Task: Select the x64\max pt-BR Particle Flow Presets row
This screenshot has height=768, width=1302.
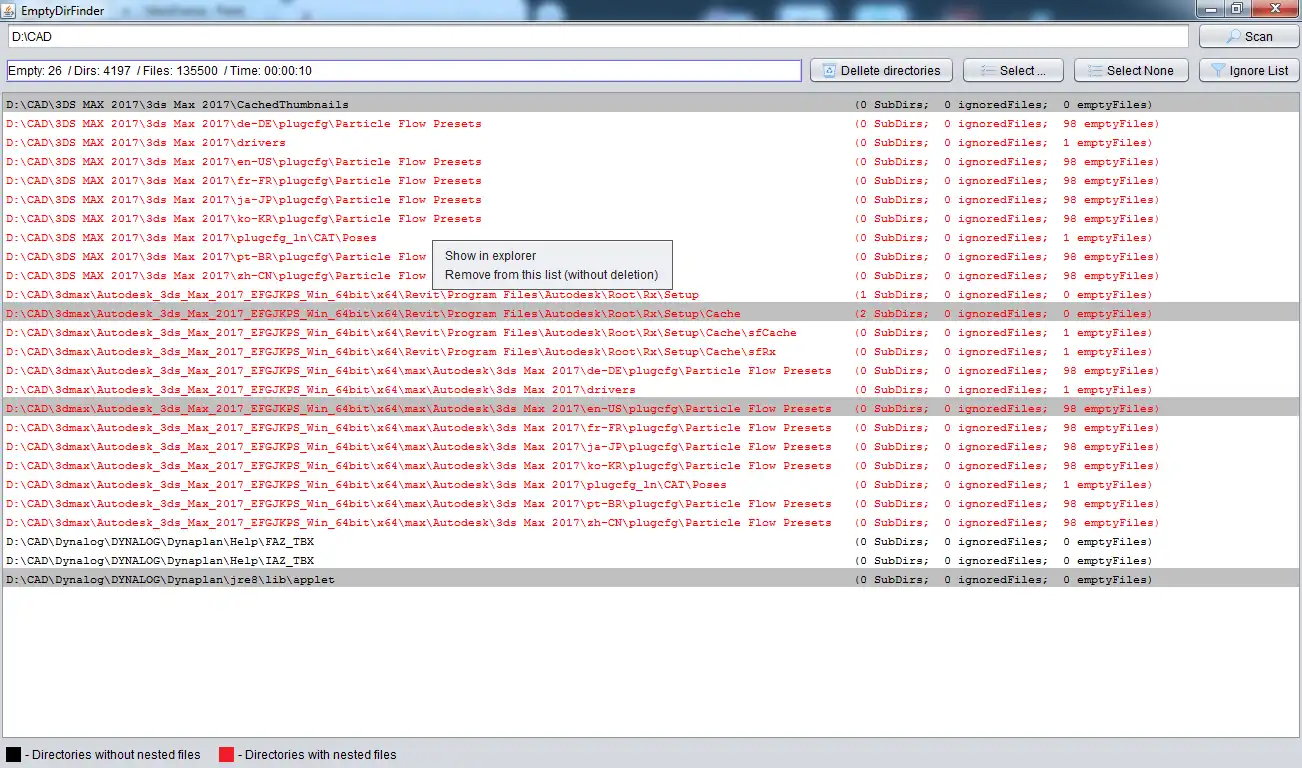Action: point(650,504)
